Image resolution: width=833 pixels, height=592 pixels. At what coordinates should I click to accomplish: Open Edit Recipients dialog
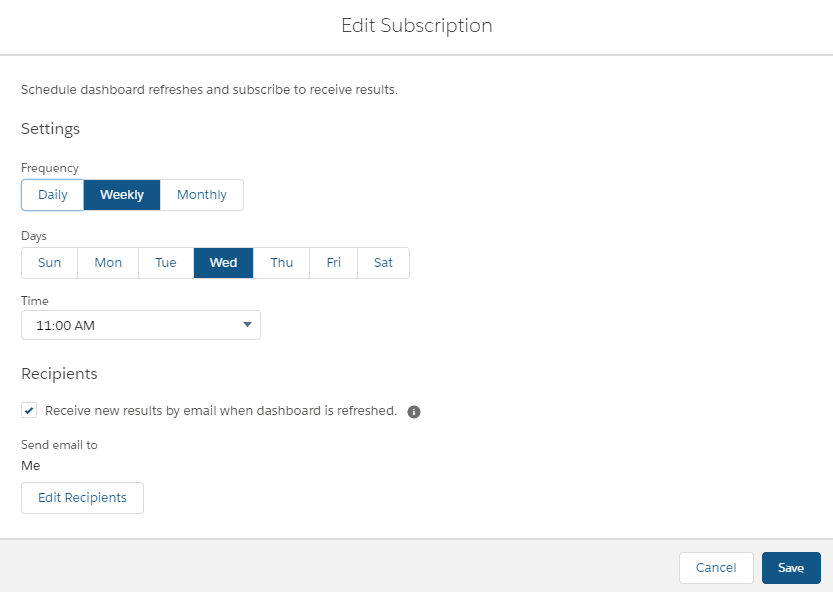(x=82, y=498)
